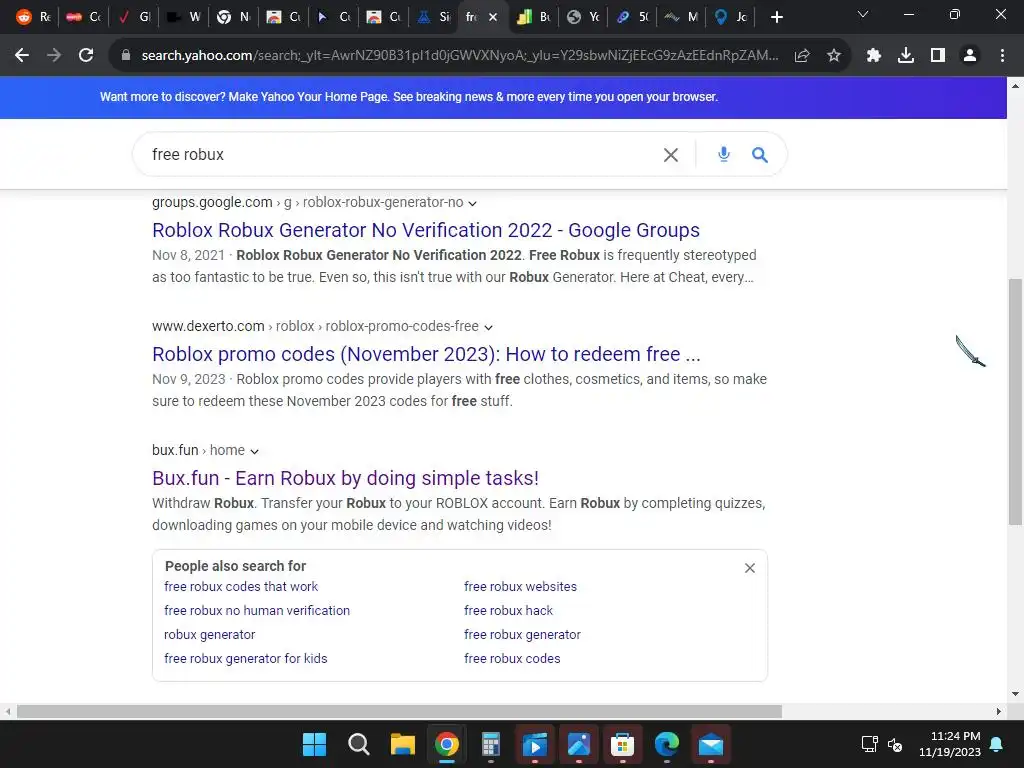Switch to the 'Jc' tab

[730, 17]
